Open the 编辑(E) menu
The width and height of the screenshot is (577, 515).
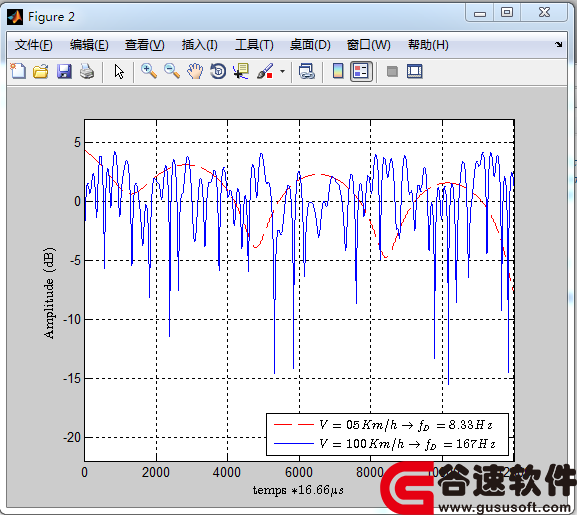(x=89, y=45)
